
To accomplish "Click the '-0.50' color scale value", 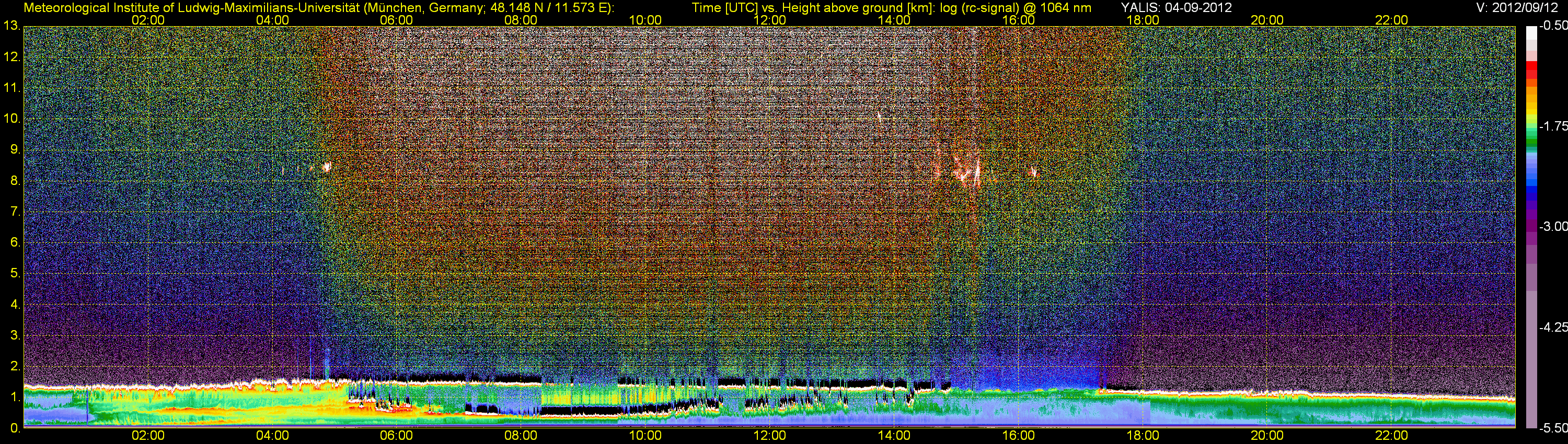I will tap(1553, 26).
